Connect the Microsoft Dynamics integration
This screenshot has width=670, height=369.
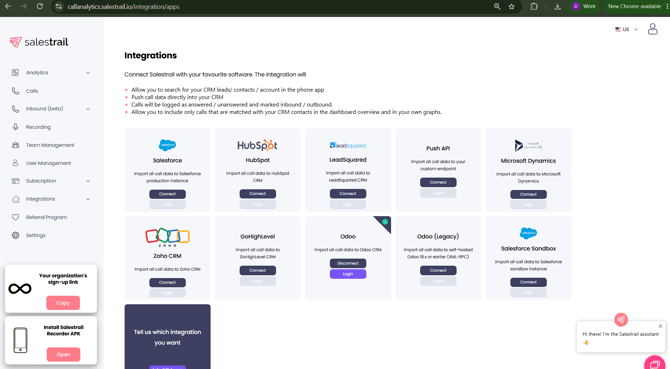pos(528,194)
